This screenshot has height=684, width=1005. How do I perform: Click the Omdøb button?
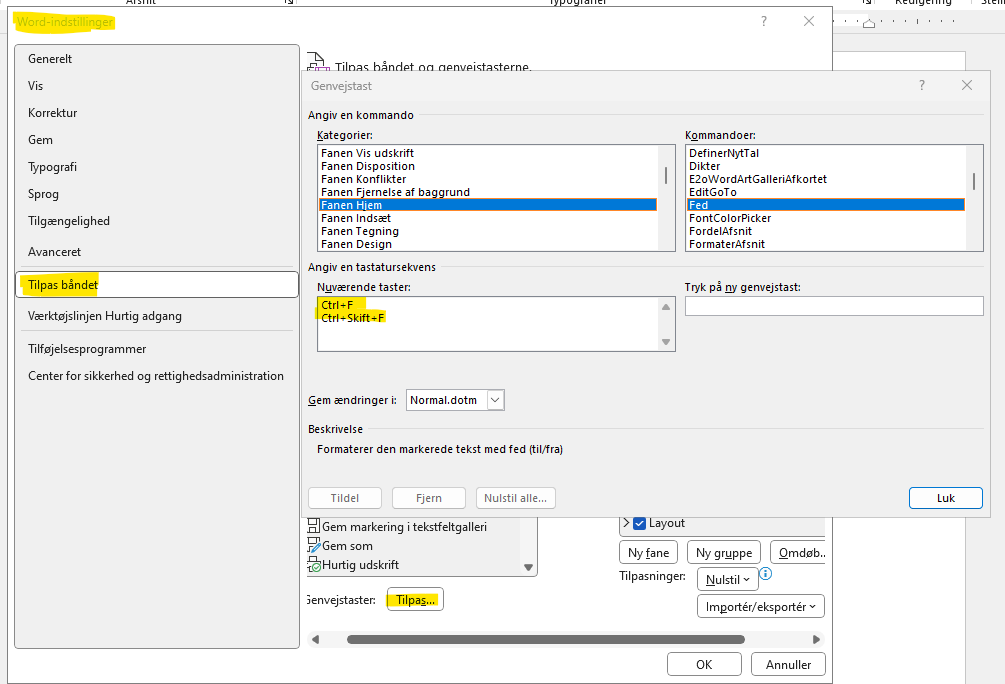[x=799, y=553]
